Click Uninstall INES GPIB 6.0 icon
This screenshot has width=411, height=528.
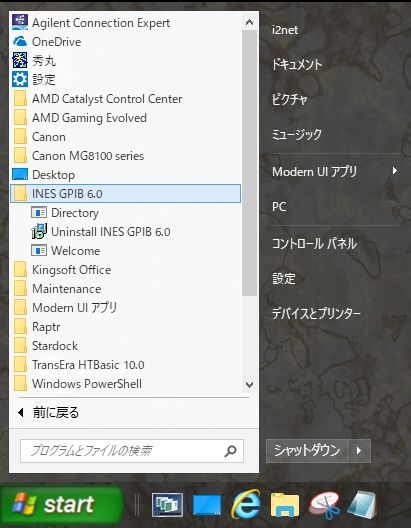coord(39,232)
